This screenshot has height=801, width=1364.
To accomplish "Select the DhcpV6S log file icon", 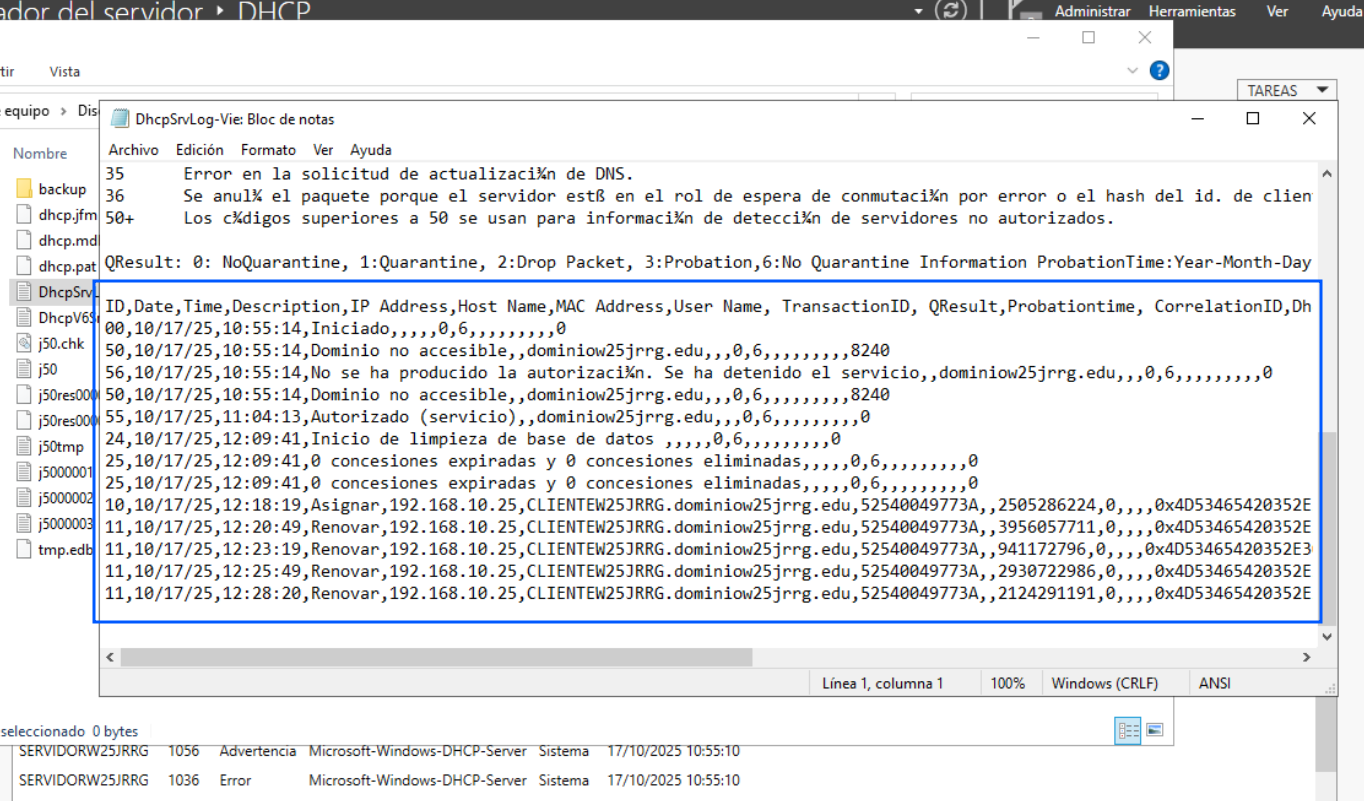I will 24,317.
